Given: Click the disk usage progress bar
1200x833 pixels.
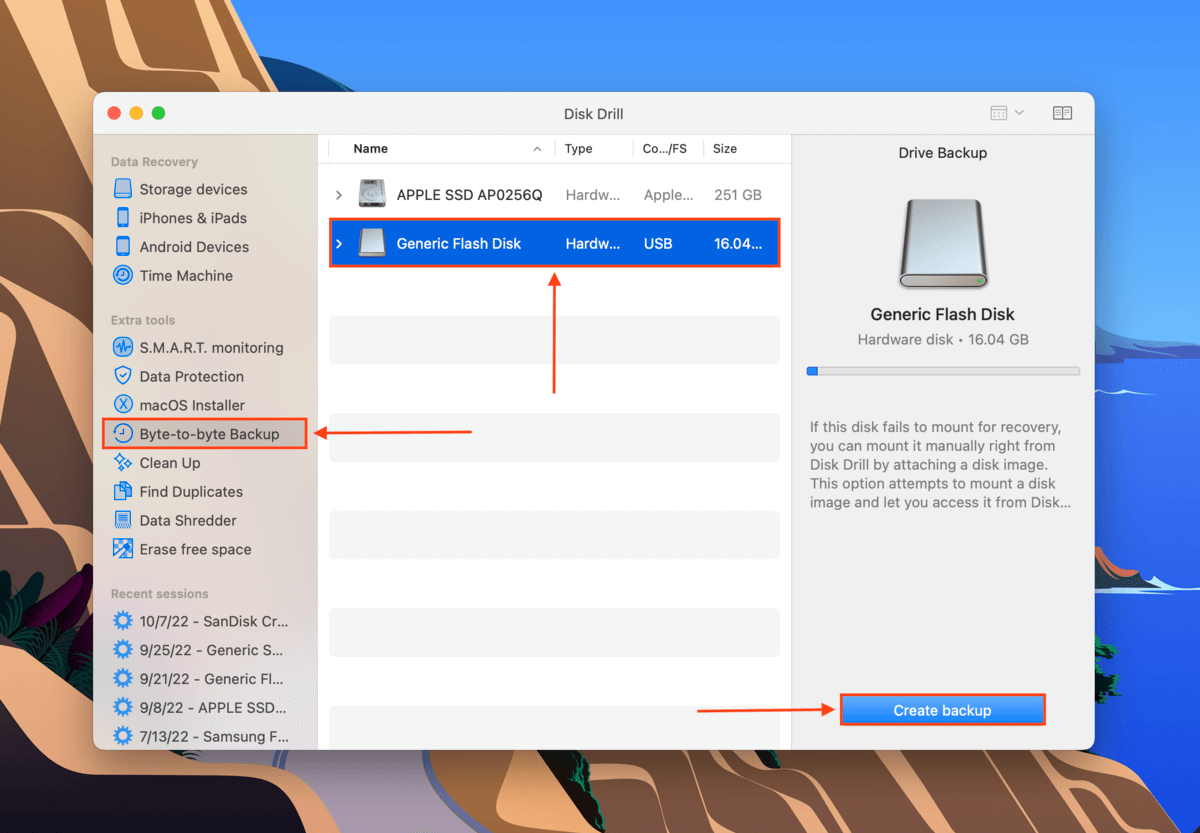Looking at the screenshot, I should pyautogui.click(x=943, y=371).
